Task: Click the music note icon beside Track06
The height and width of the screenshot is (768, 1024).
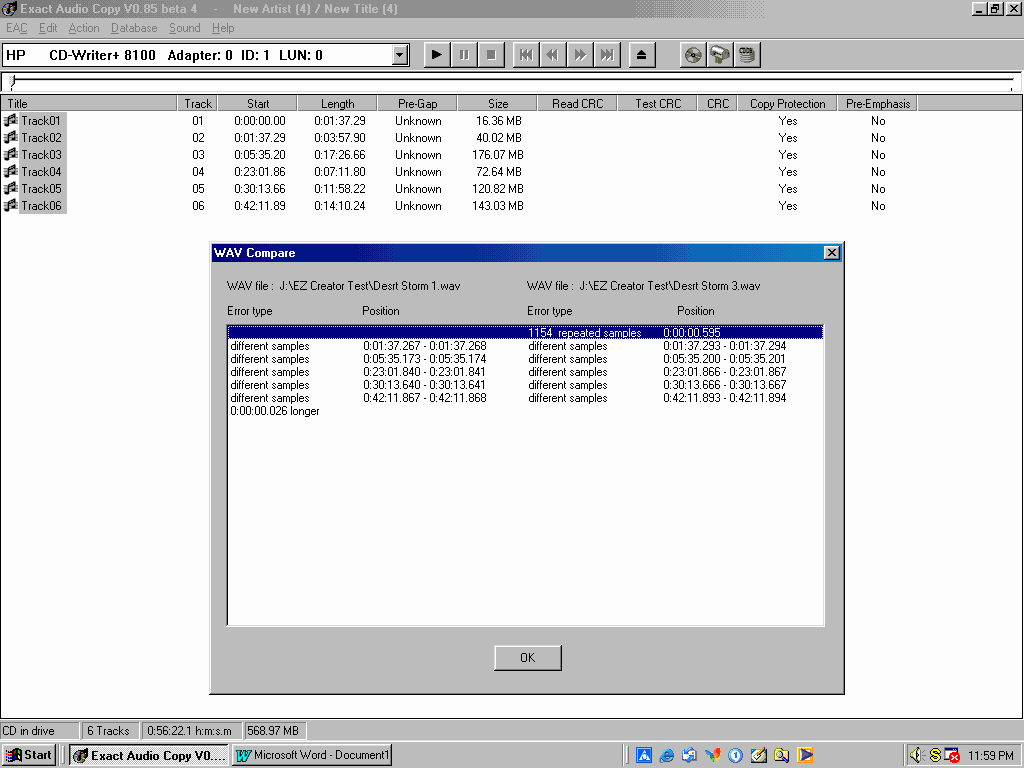Action: point(10,205)
